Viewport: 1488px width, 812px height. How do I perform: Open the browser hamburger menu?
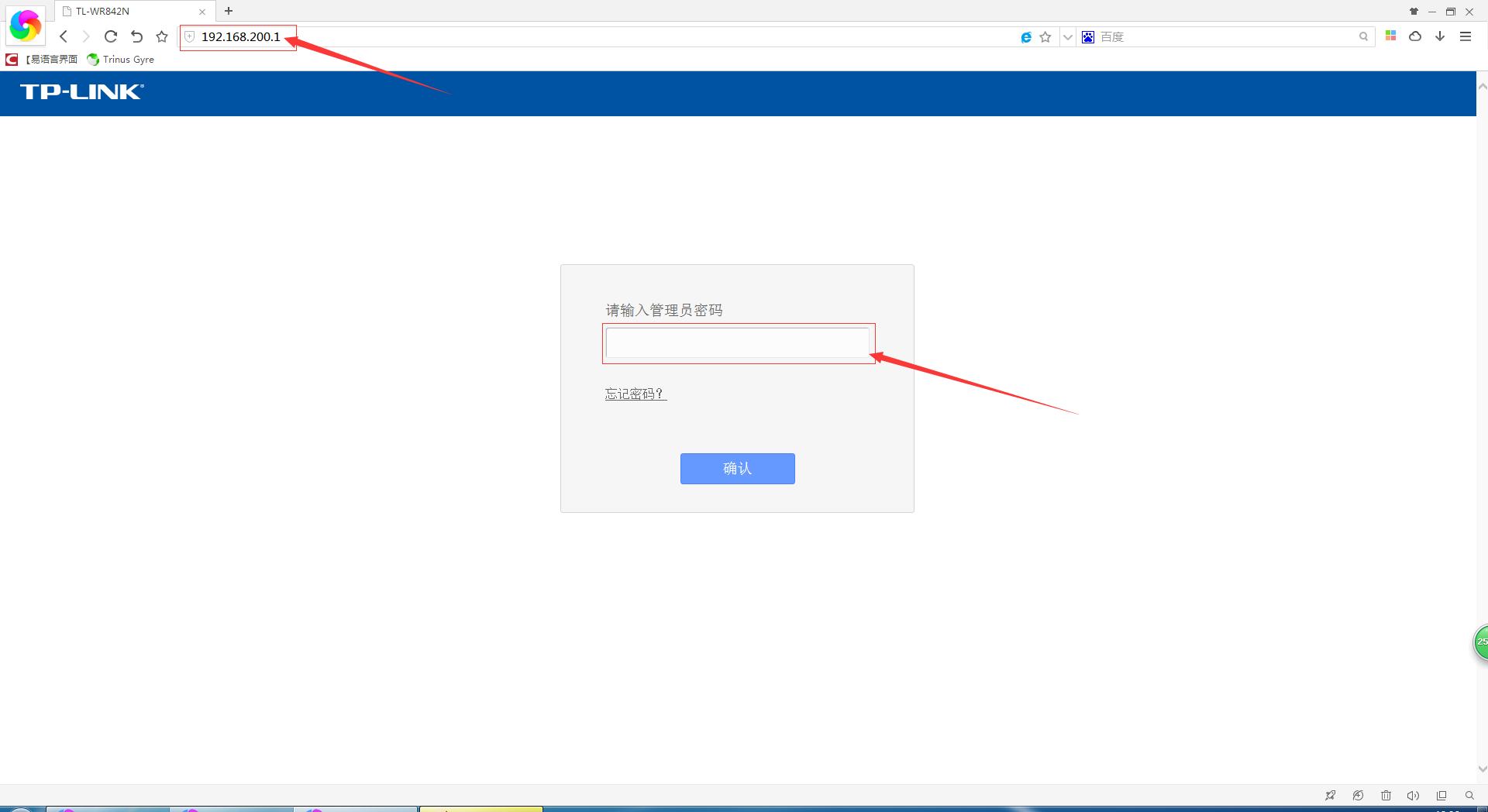(x=1466, y=36)
